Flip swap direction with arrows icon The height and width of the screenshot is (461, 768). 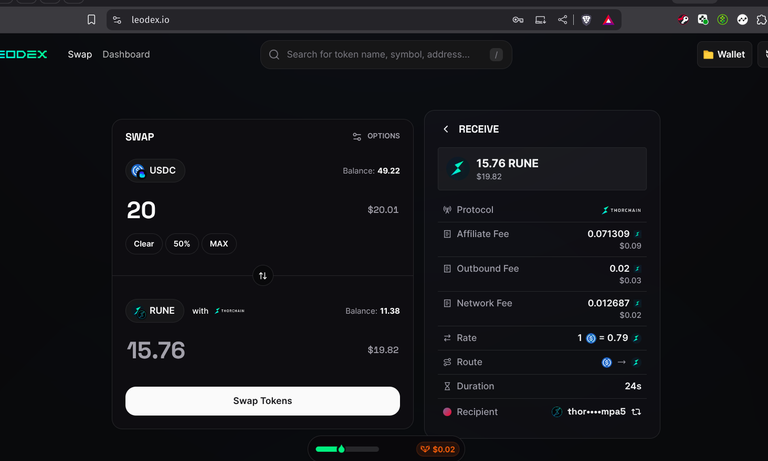[x=263, y=276]
